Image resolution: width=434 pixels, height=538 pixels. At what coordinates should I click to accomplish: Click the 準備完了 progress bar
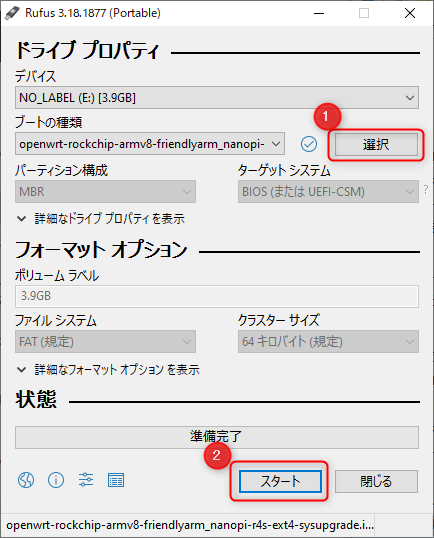(x=217, y=437)
